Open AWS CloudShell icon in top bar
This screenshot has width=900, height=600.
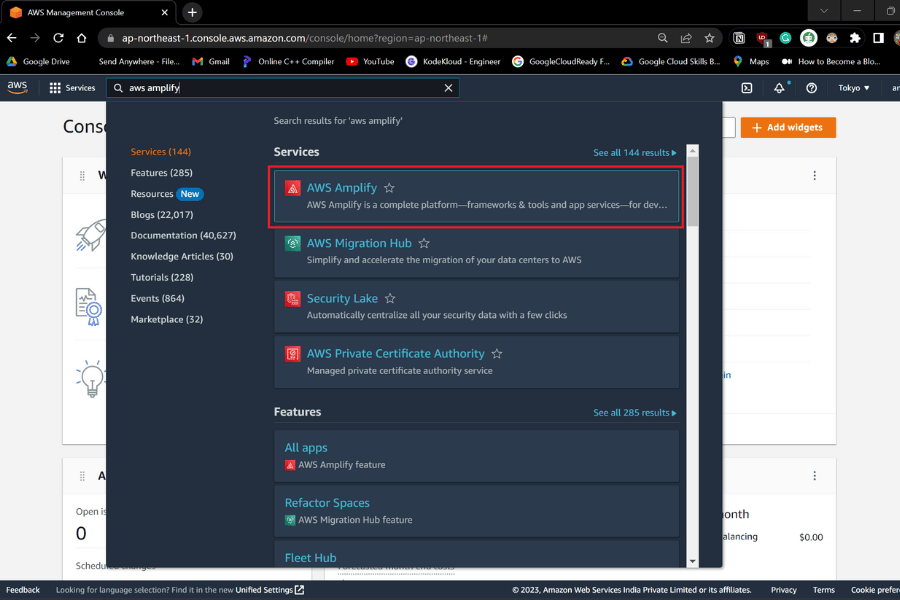pos(747,88)
